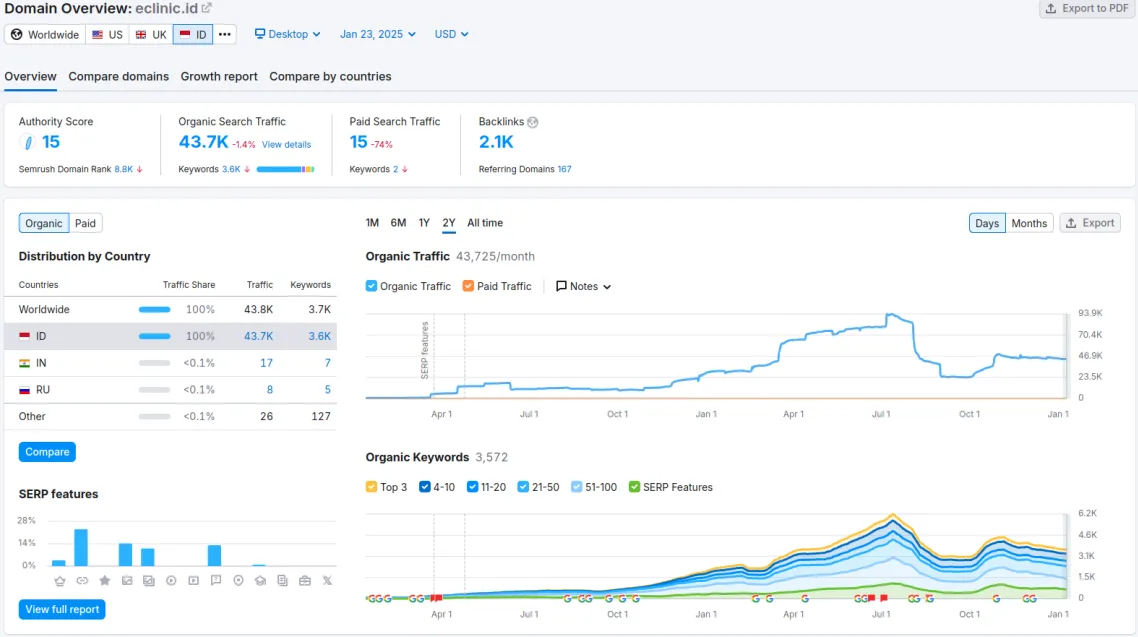
Task: Switch distribution view to Paid
Action: click(85, 223)
